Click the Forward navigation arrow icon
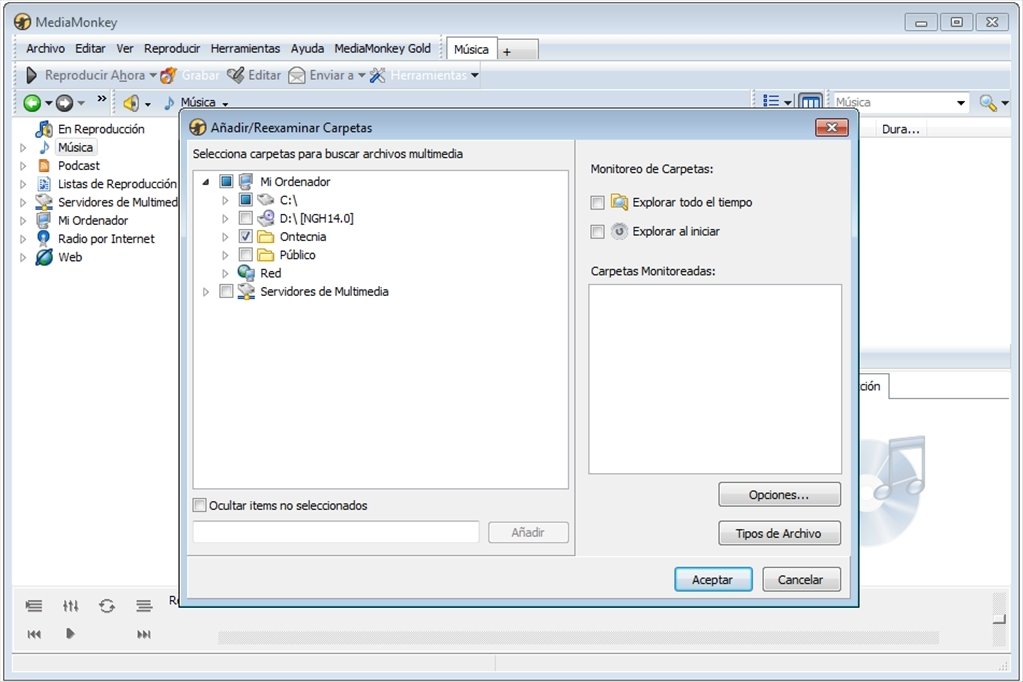Image resolution: width=1023 pixels, height=682 pixels. (64, 103)
